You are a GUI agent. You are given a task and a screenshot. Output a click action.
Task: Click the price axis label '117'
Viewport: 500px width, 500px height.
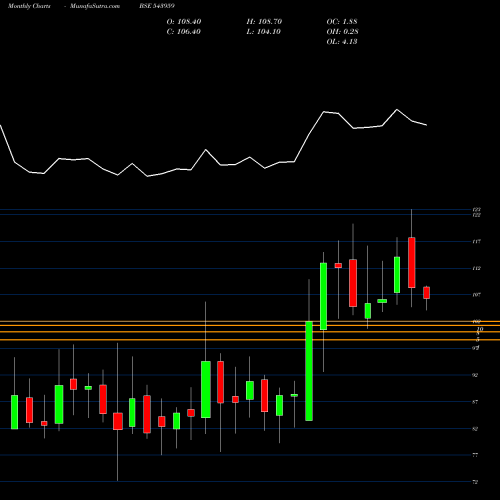[477, 241]
